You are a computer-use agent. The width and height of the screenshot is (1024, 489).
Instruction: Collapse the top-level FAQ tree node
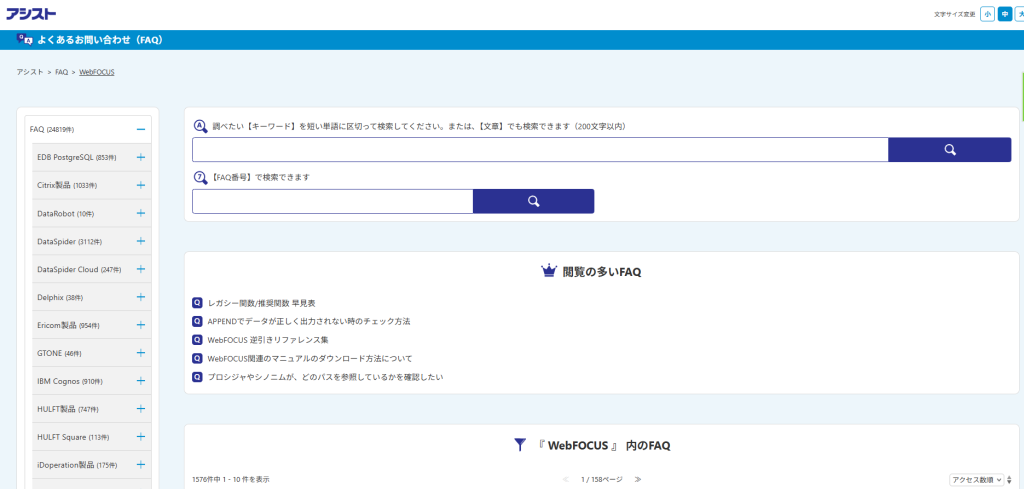point(141,129)
